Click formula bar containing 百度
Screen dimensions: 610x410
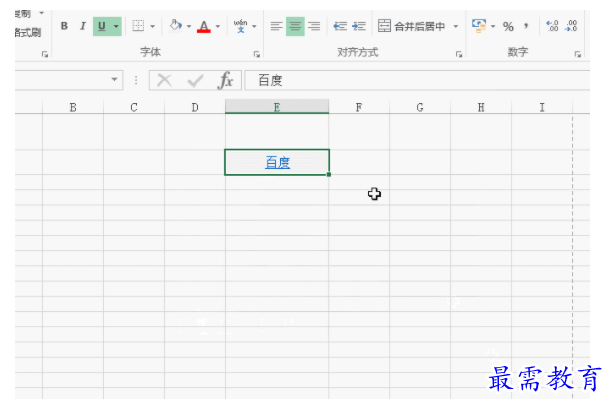tap(417, 81)
